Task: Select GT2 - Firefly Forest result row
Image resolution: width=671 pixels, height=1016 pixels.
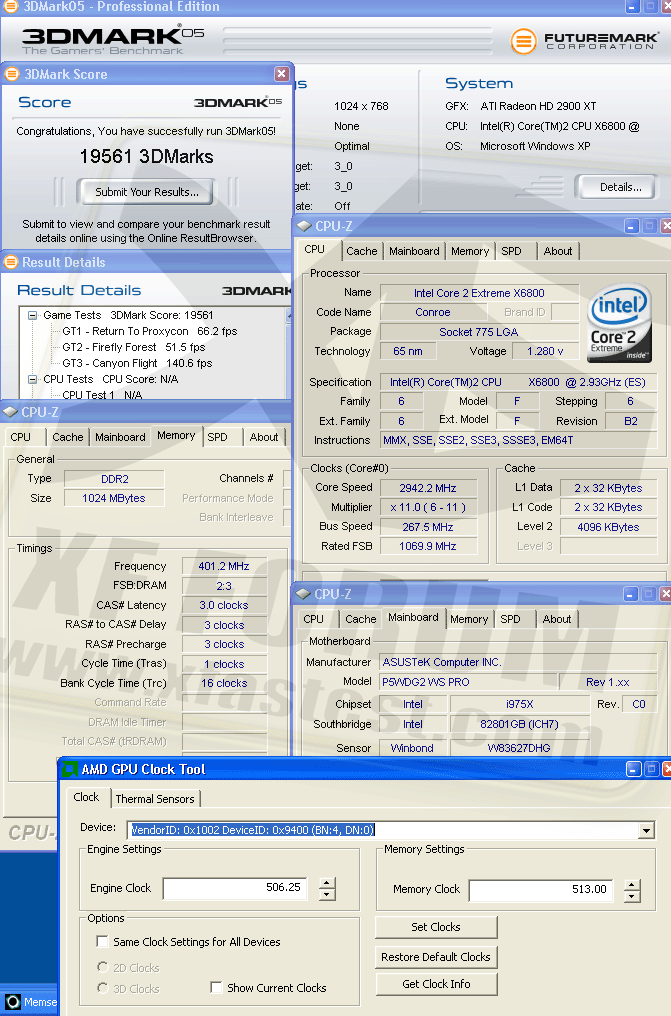Action: [133, 347]
